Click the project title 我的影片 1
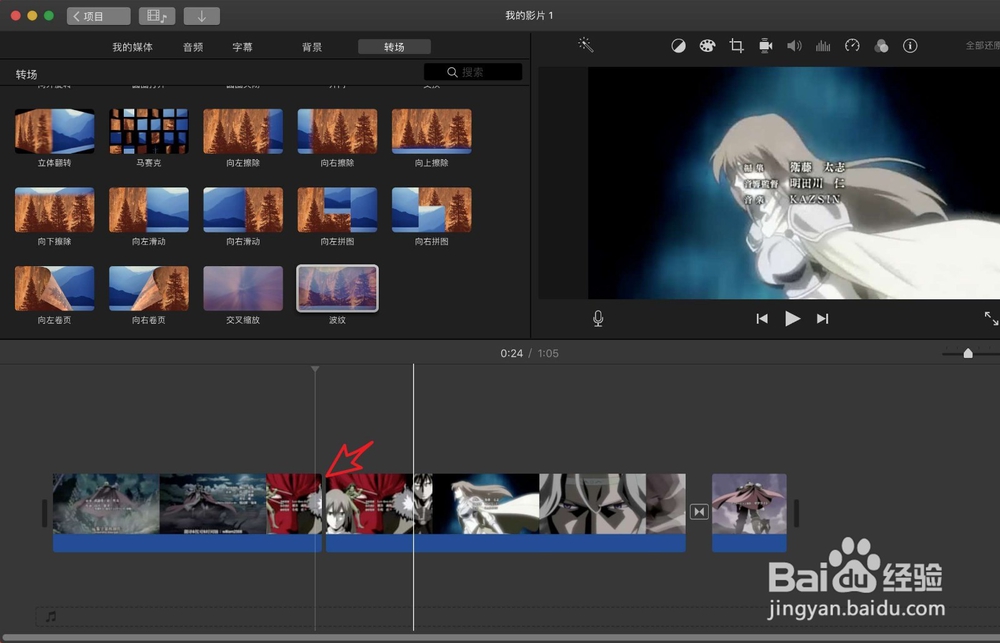Image resolution: width=1000 pixels, height=643 pixels. click(x=529, y=15)
